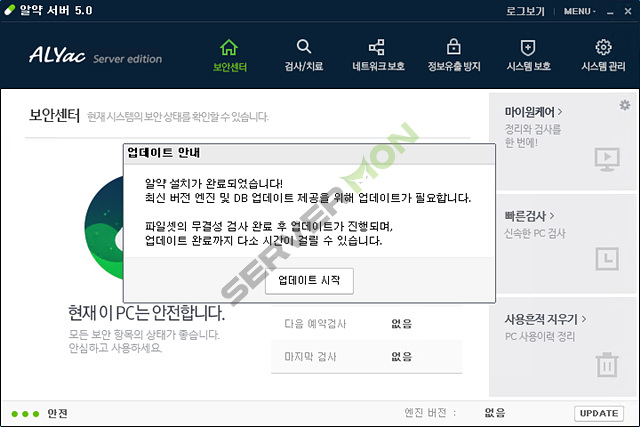Open the 빠른검사 panel link

[529, 216]
